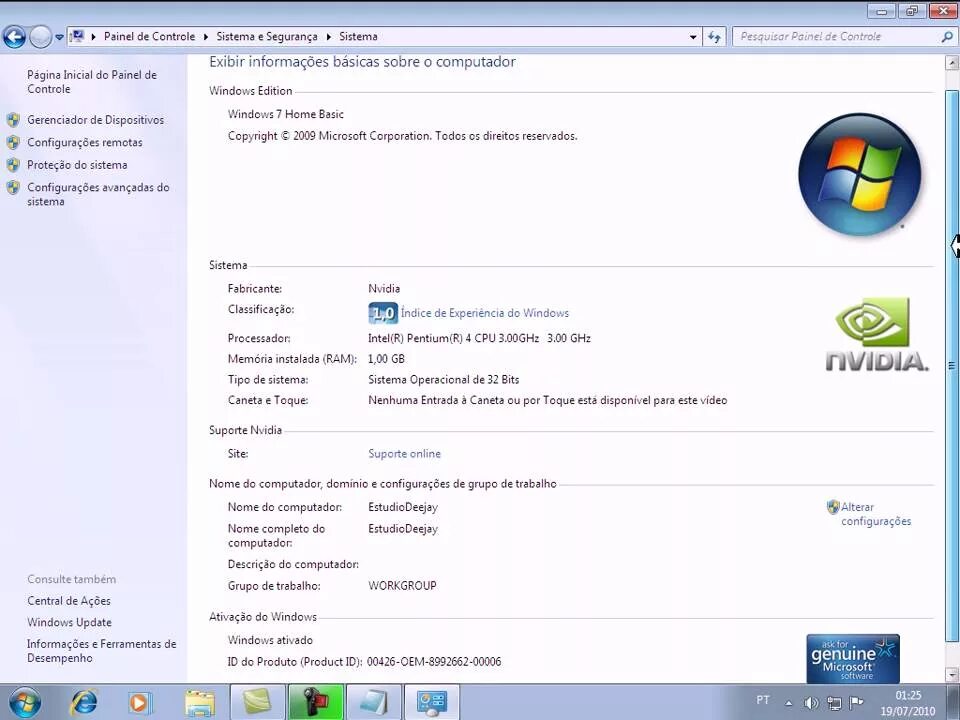Click PT language indicator in tray
The width and height of the screenshot is (960, 720).
(763, 700)
